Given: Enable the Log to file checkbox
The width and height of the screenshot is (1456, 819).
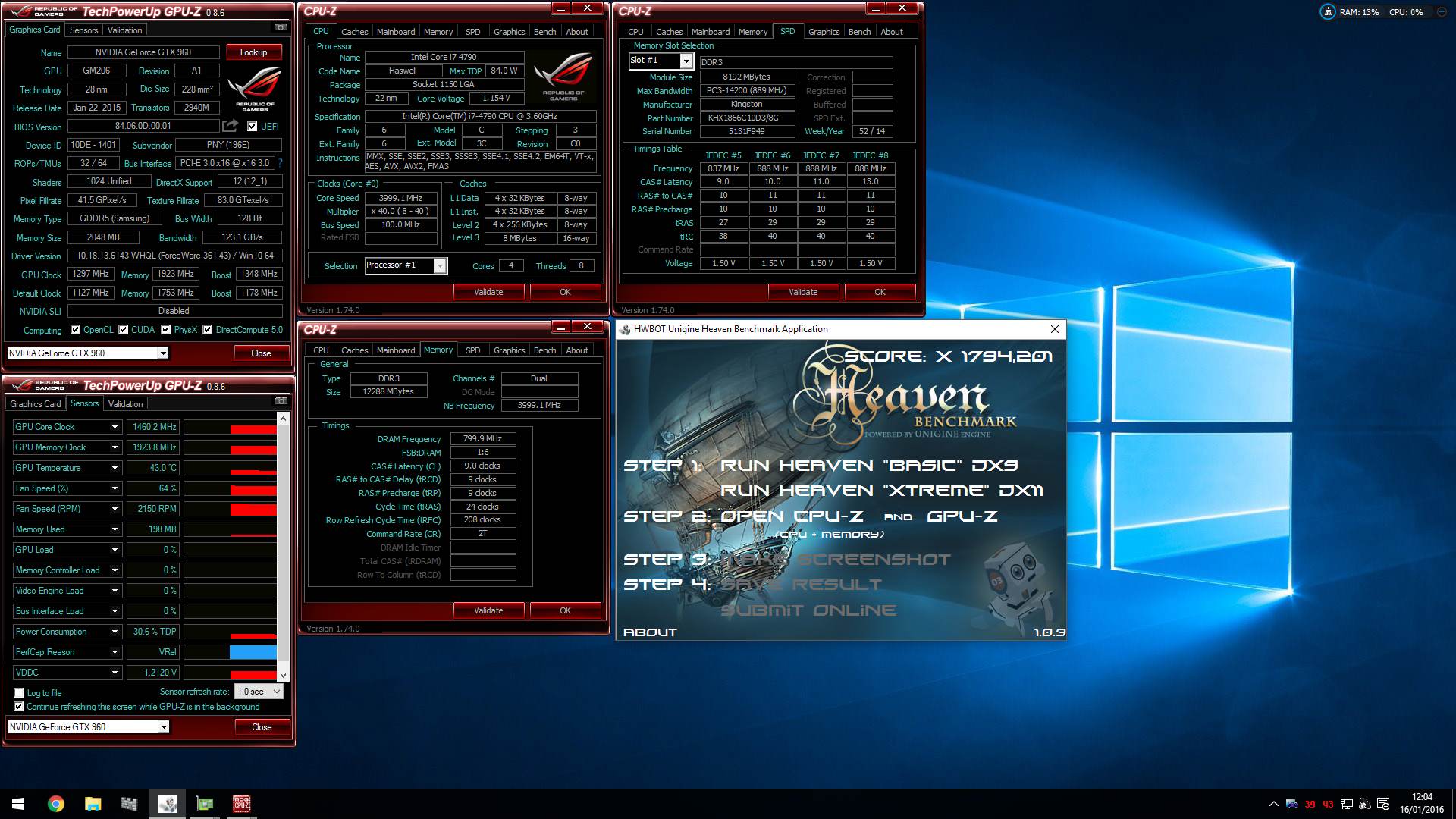Looking at the screenshot, I should click(19, 693).
